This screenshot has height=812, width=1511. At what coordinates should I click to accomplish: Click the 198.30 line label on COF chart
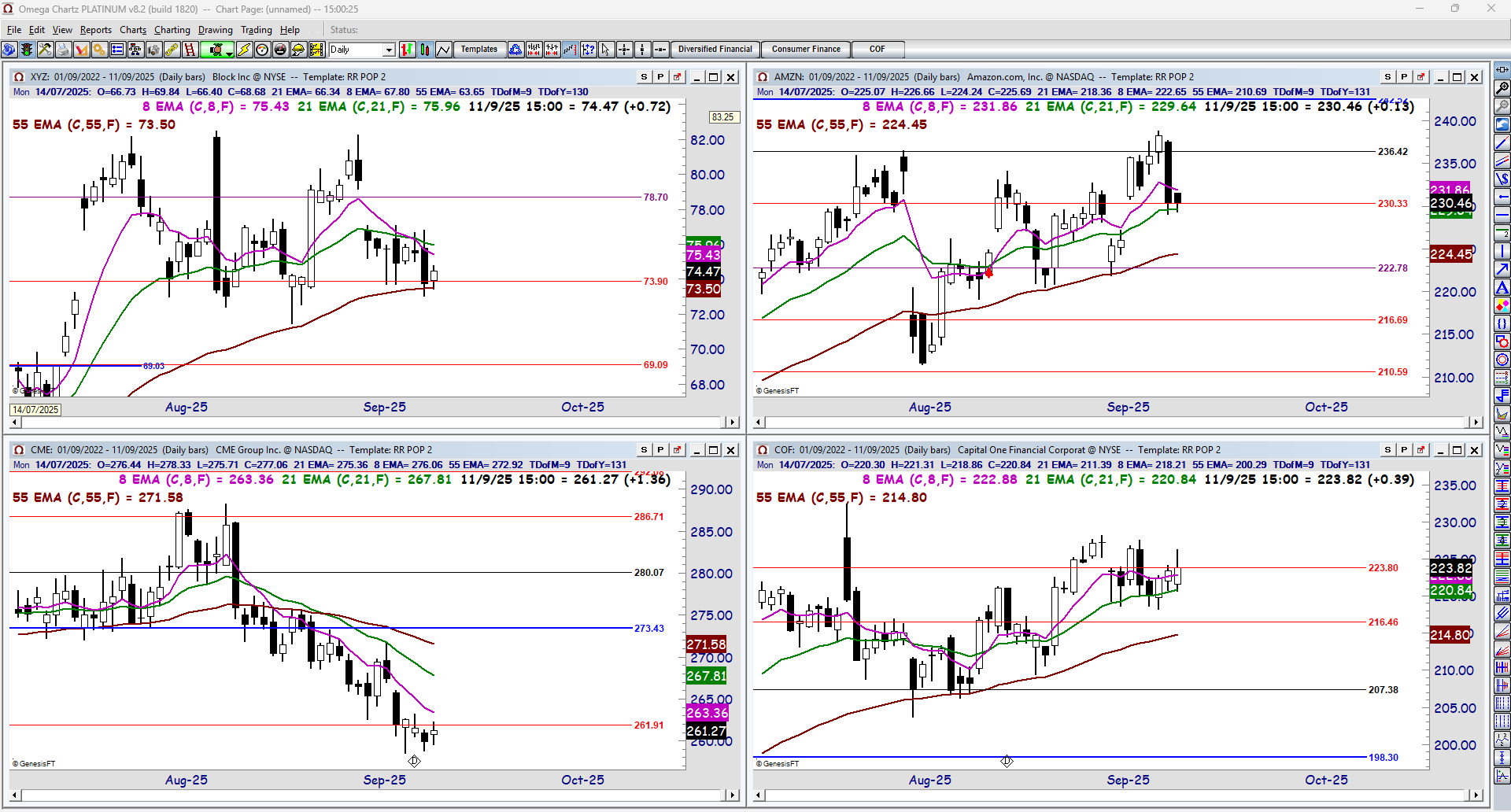(1384, 758)
